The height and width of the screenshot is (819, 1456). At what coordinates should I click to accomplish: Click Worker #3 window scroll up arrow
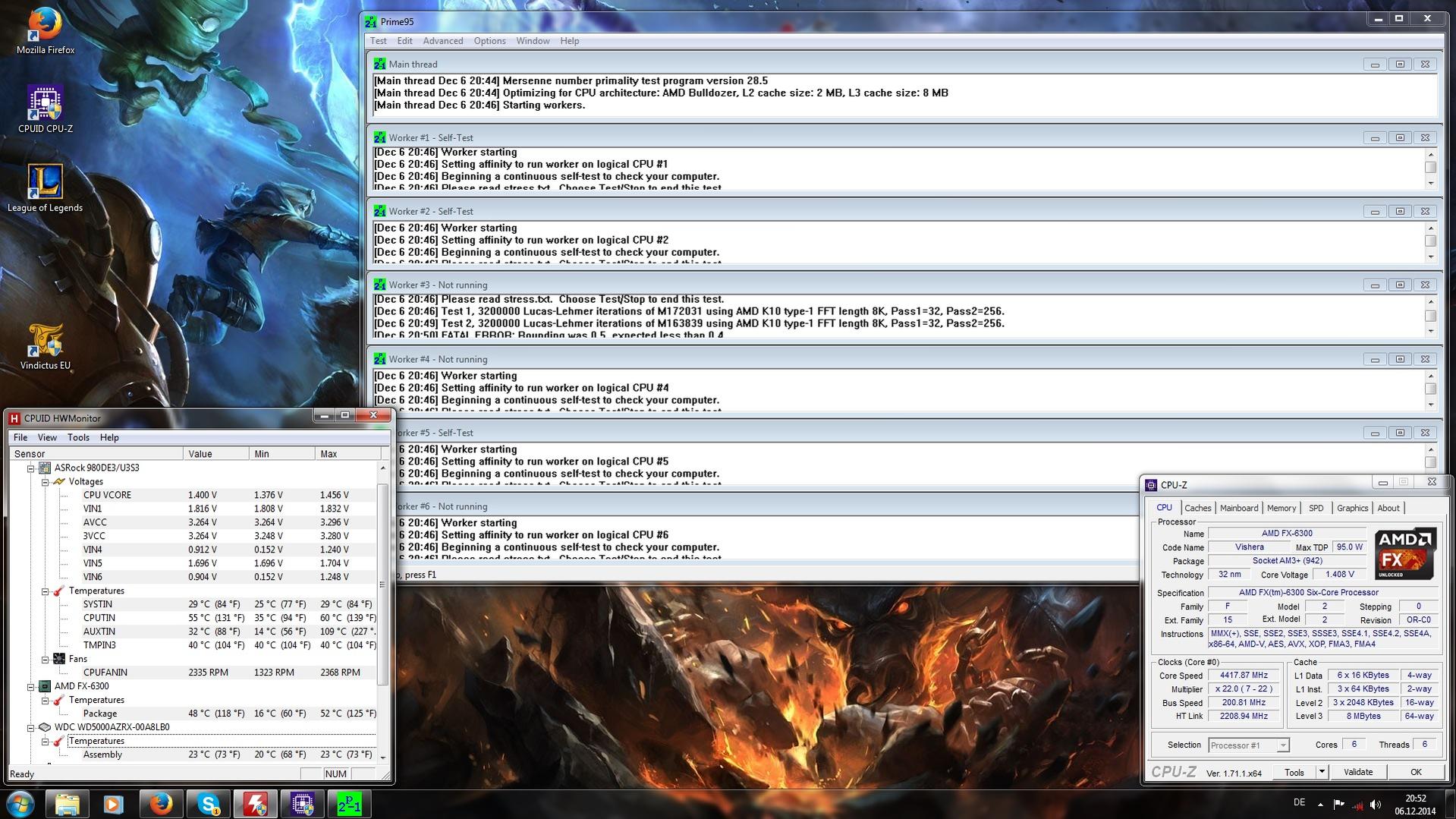(1430, 301)
